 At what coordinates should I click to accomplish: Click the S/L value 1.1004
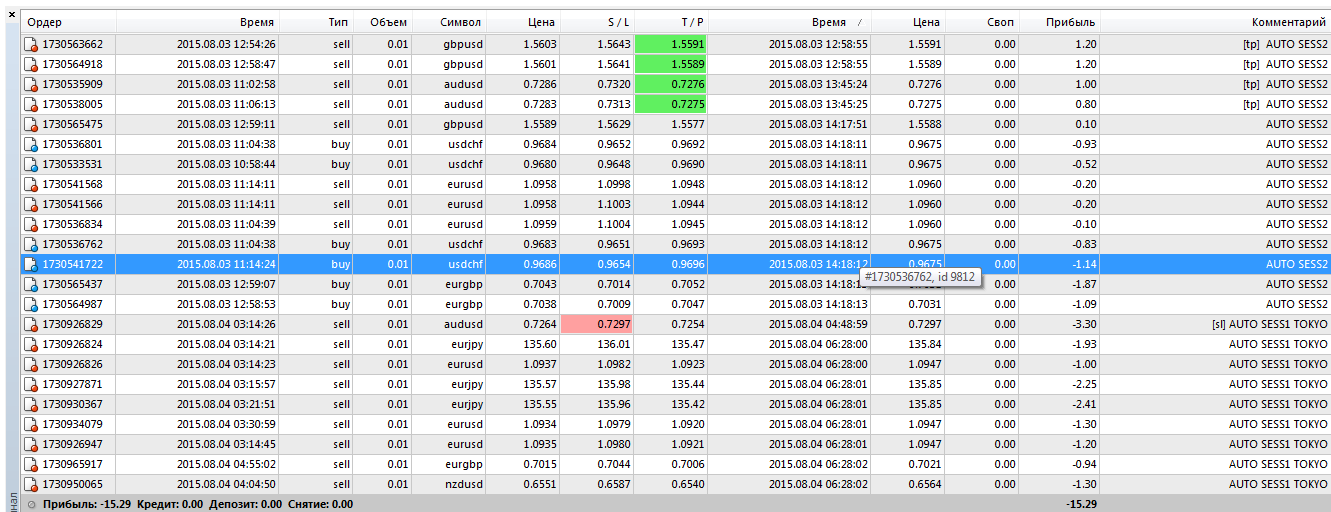[613, 224]
